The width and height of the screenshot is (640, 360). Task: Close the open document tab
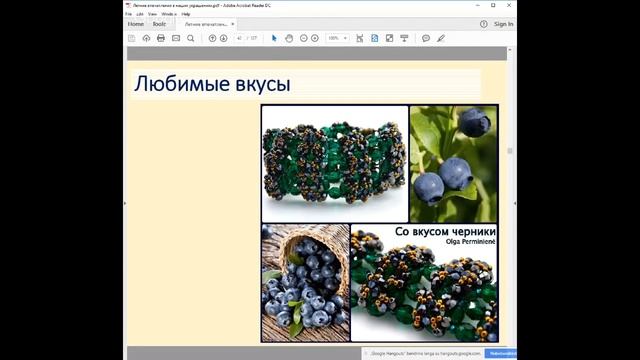point(233,24)
